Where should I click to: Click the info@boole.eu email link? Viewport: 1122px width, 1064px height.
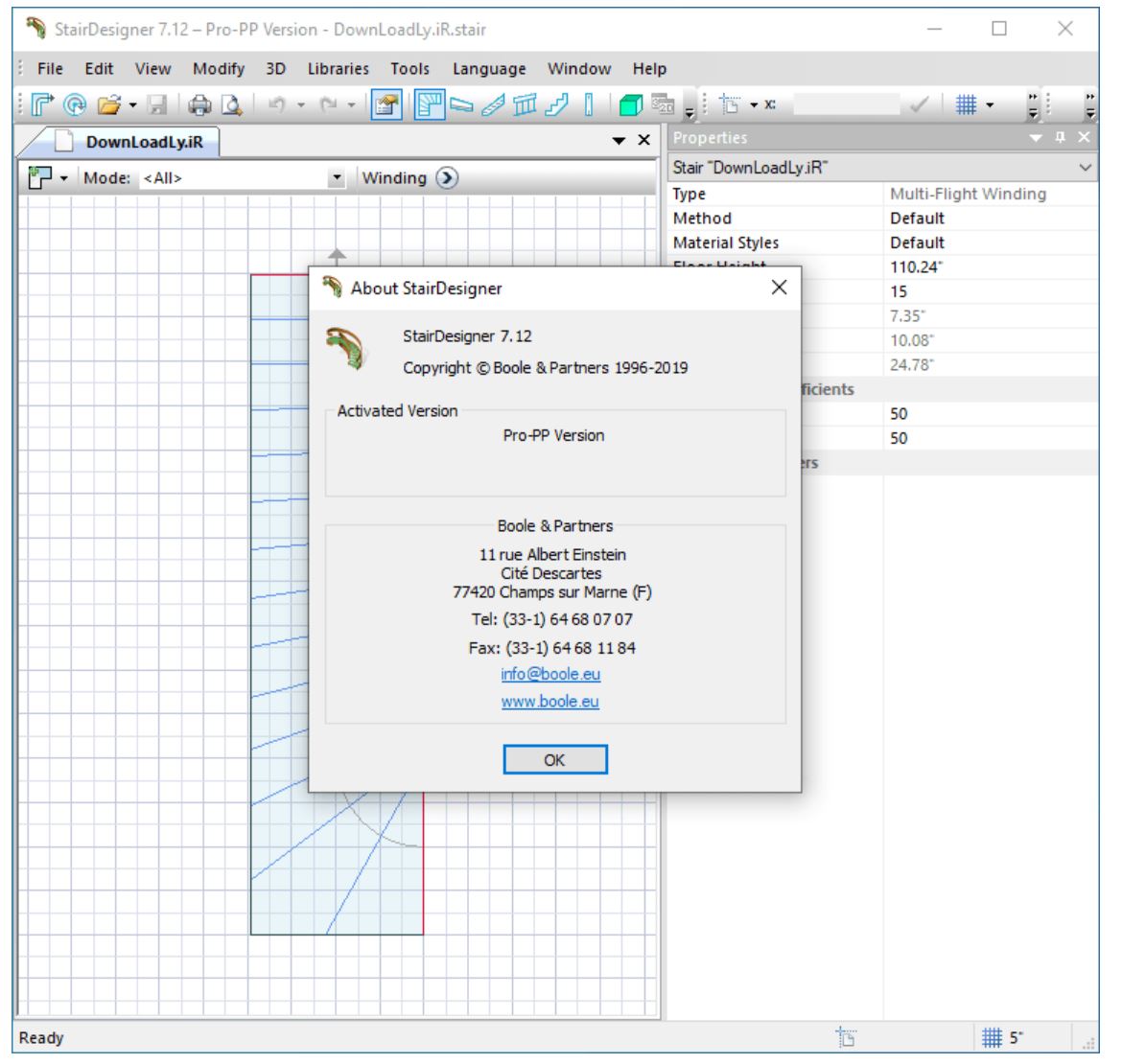tap(549, 674)
